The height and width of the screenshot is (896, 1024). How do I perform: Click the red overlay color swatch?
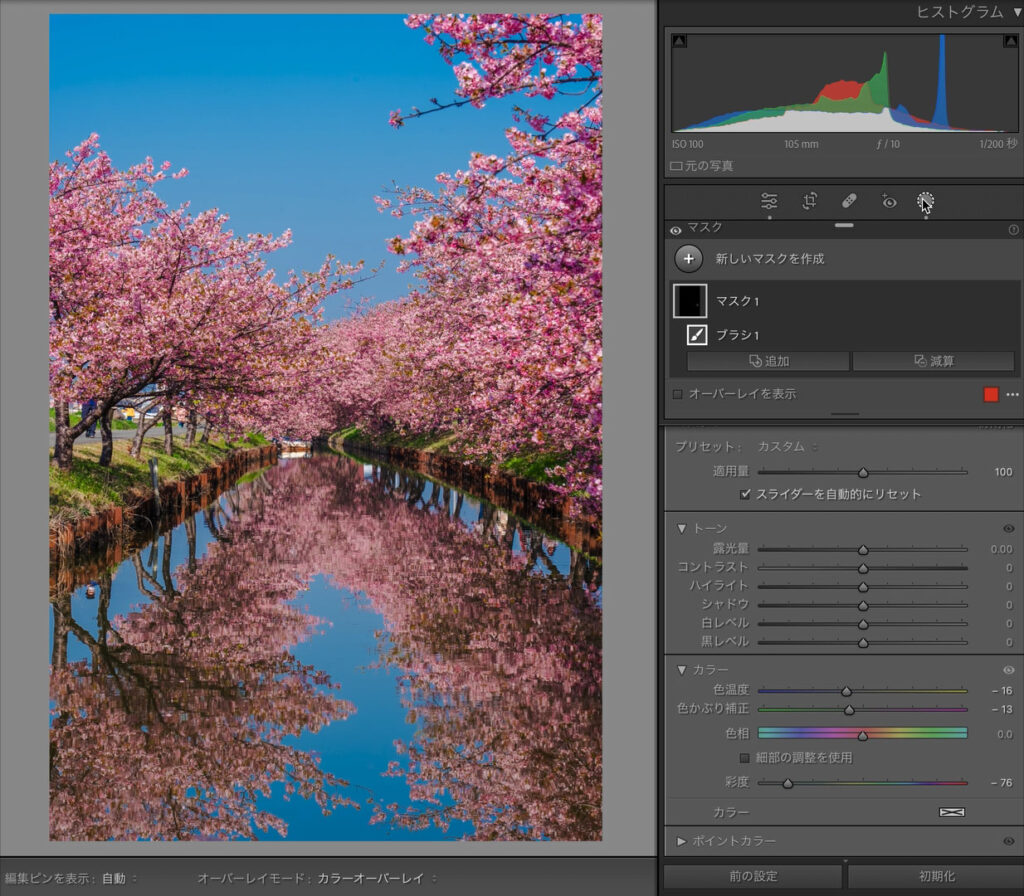pyautogui.click(x=991, y=394)
